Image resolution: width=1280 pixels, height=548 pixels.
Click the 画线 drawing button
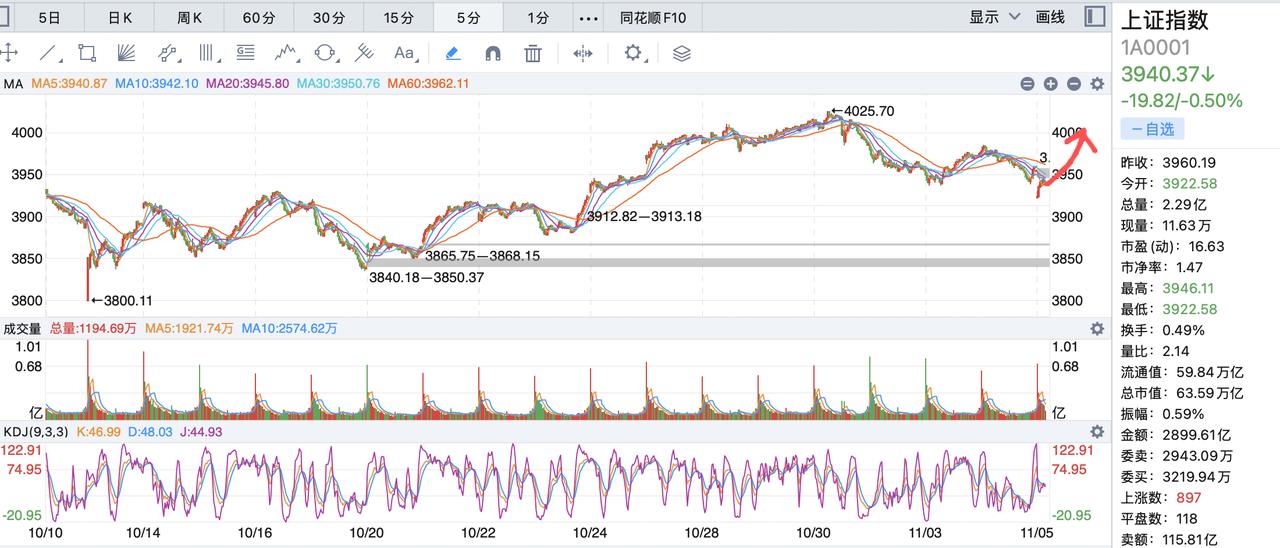[1050, 17]
